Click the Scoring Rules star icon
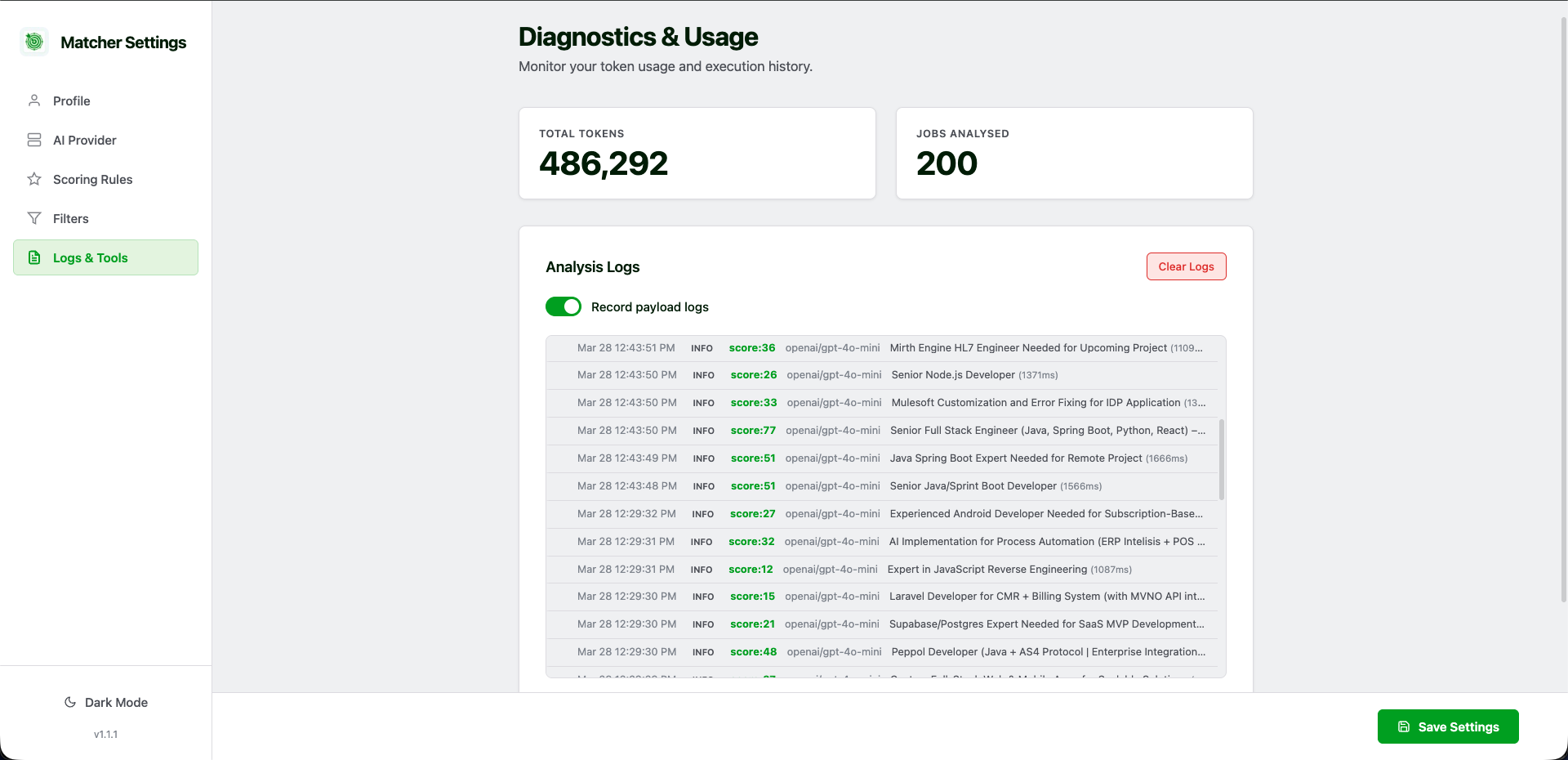Image resolution: width=1568 pixels, height=760 pixels. 34,179
